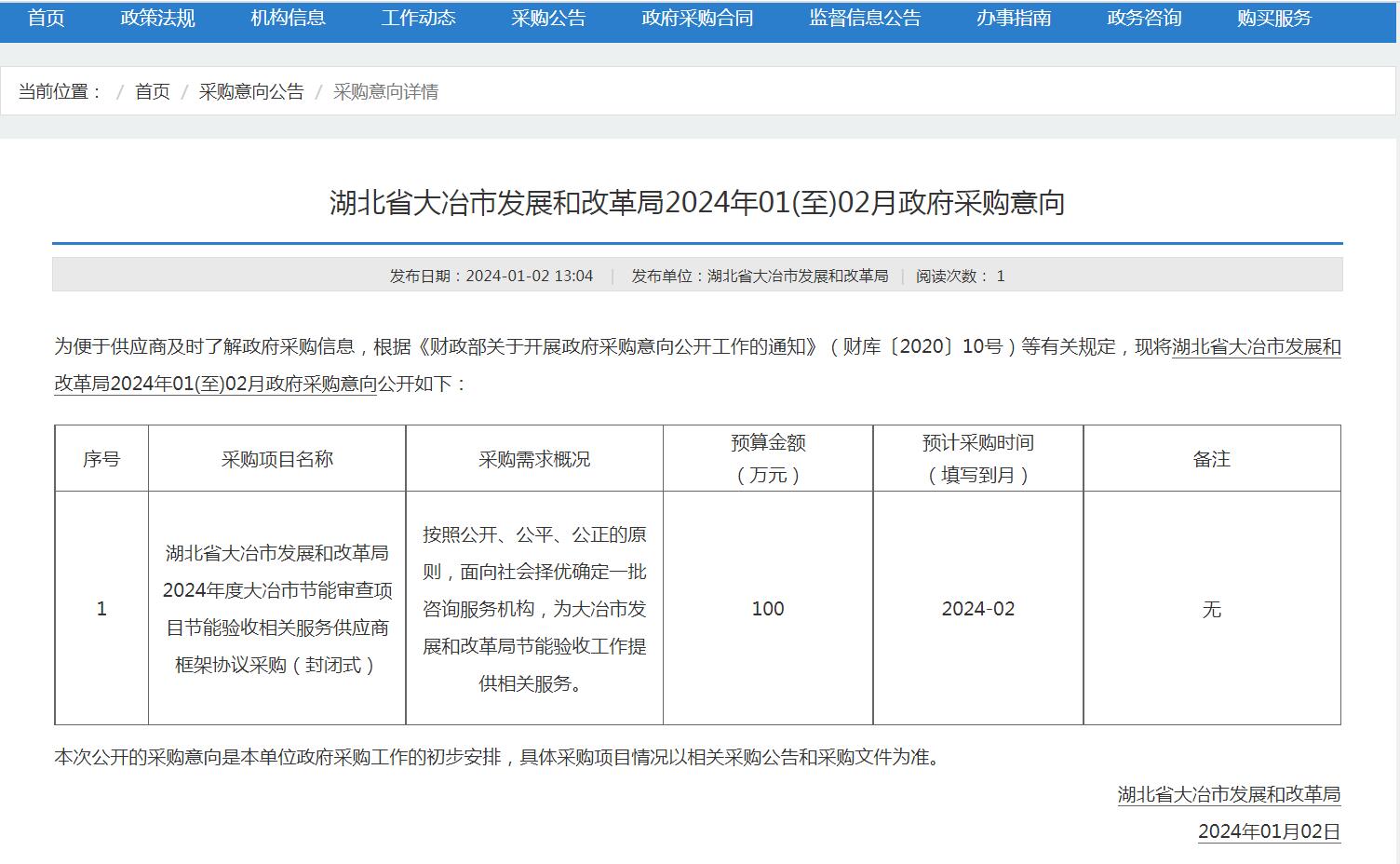Screen dimensions: 1400x864
Task: Go to 机构信息 in the nav bar
Action: (x=288, y=19)
